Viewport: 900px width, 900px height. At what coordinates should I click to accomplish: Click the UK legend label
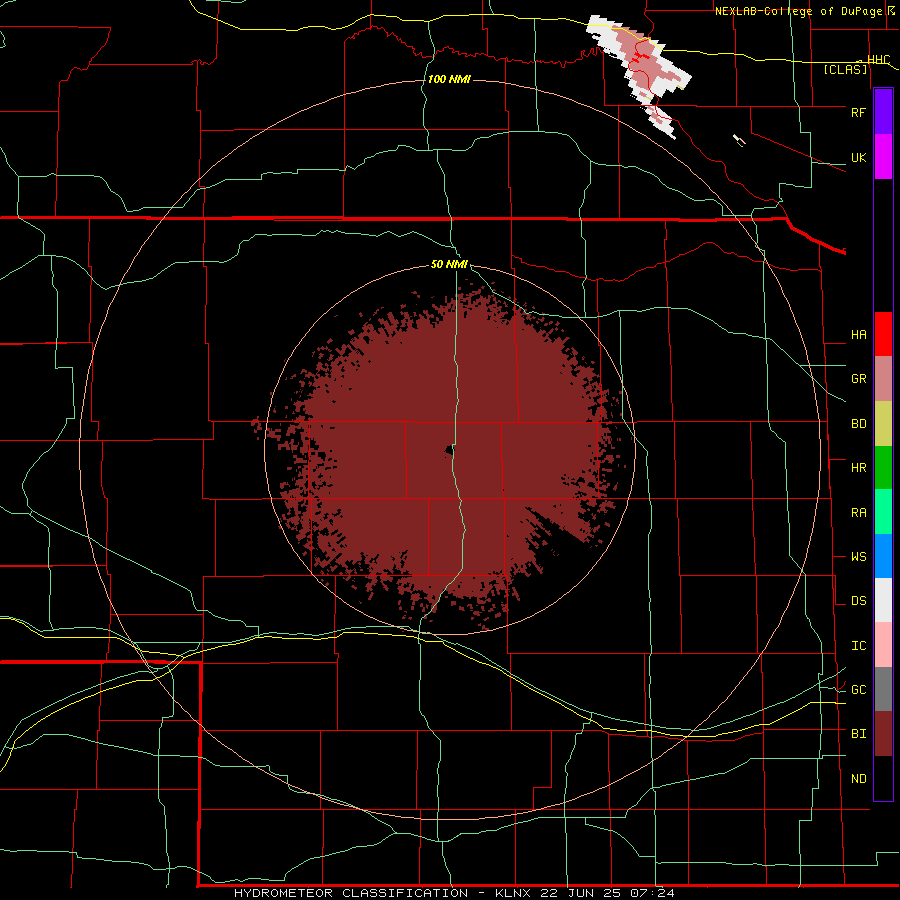click(x=858, y=158)
